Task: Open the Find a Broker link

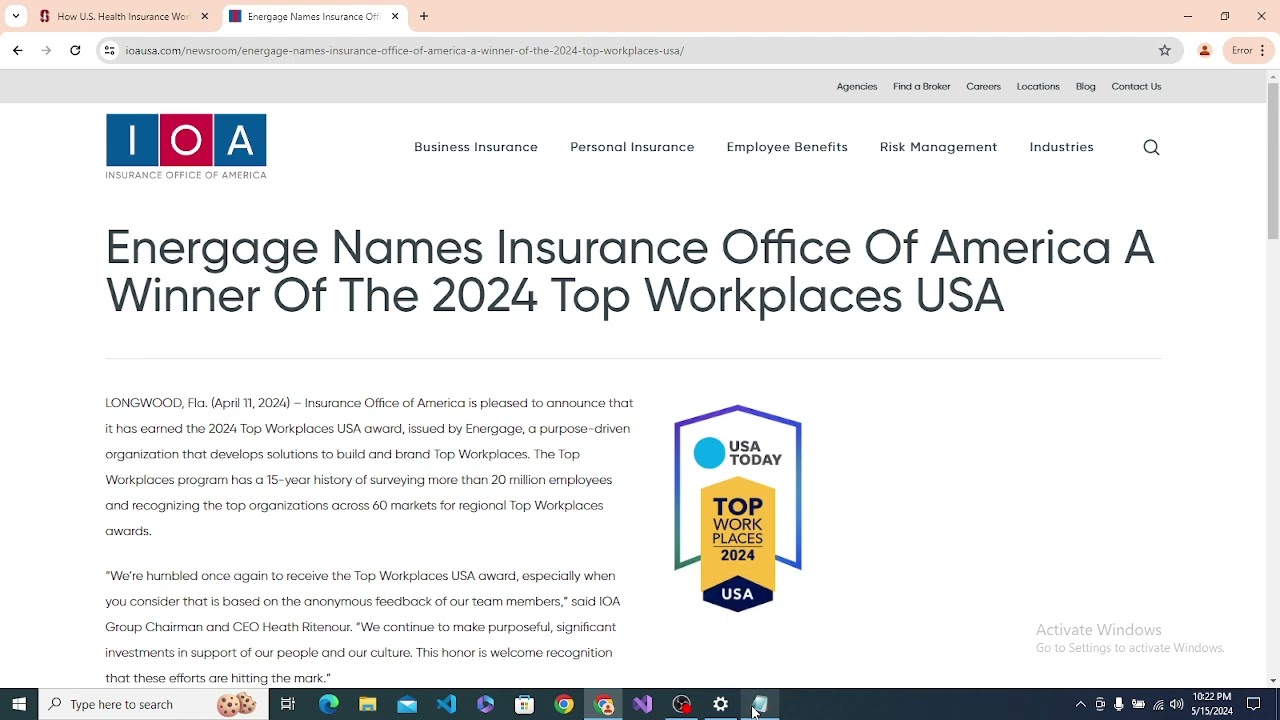Action: coord(922,86)
